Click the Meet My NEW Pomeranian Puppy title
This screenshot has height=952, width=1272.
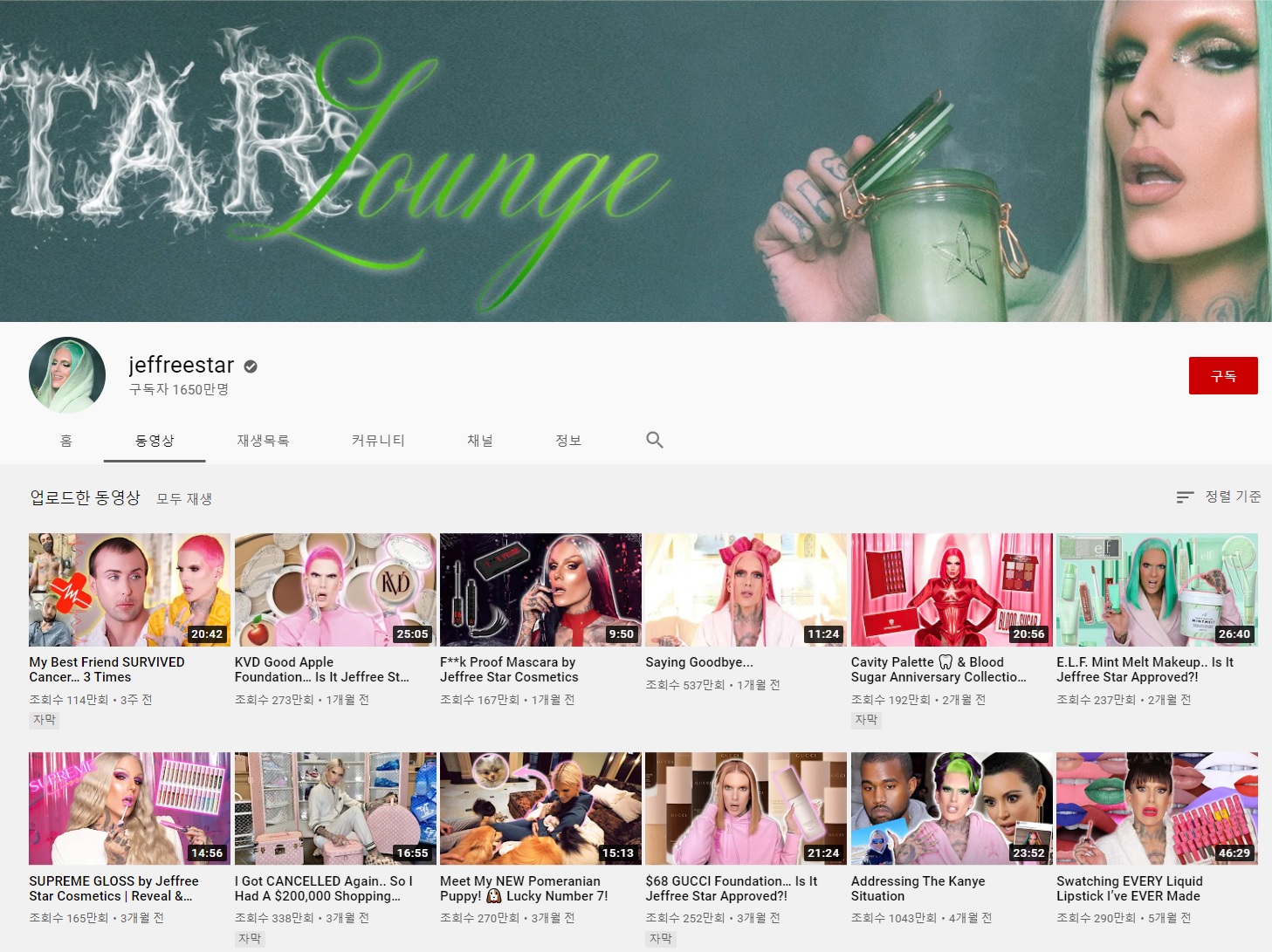(524, 888)
